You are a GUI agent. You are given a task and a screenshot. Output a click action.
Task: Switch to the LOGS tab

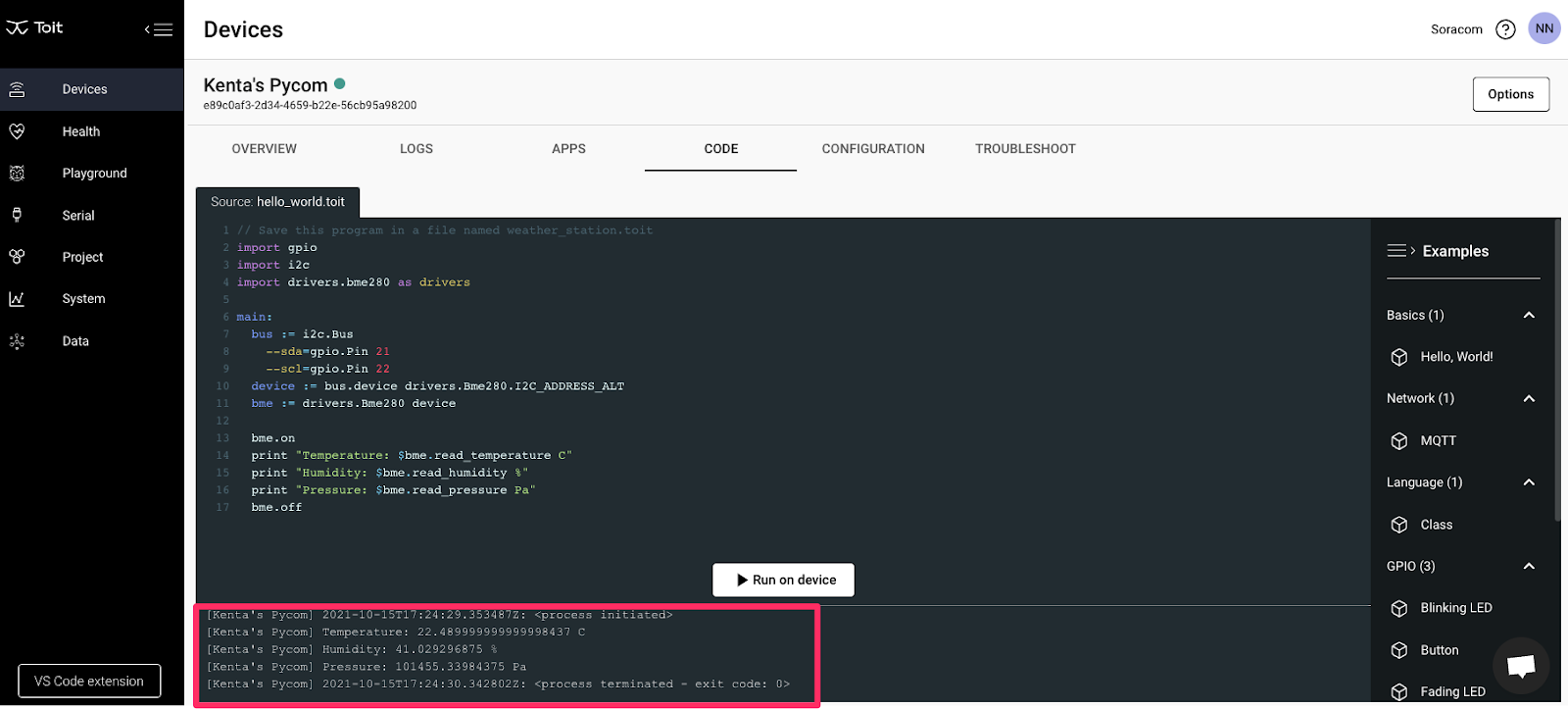(x=416, y=149)
